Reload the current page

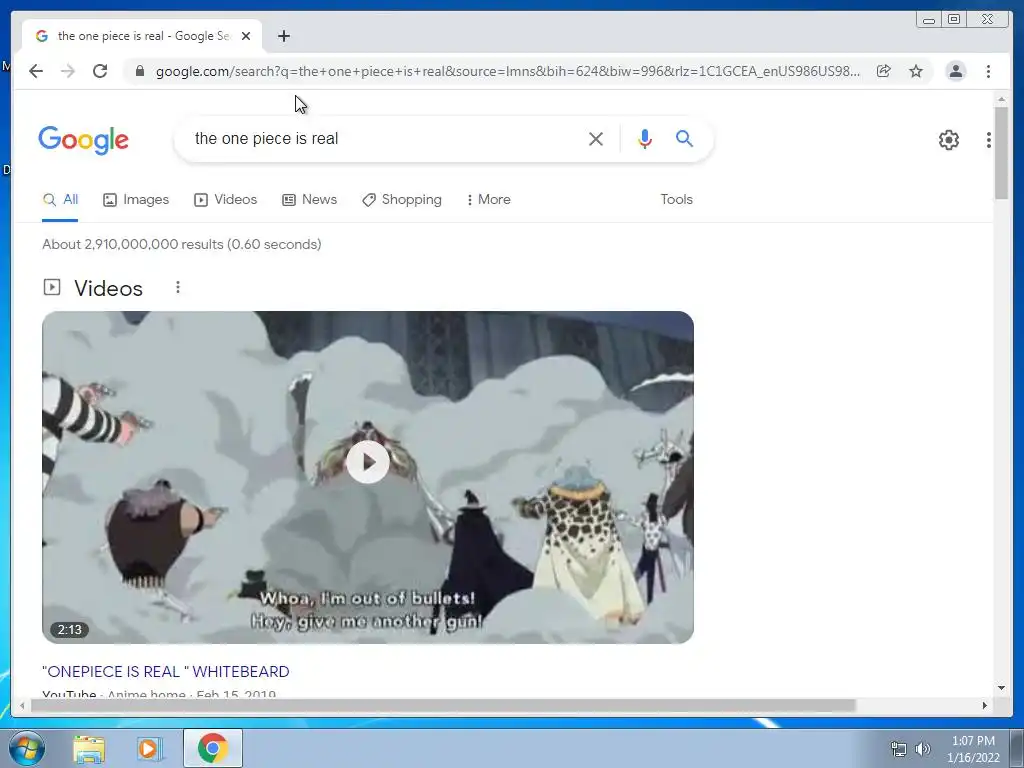tap(100, 71)
